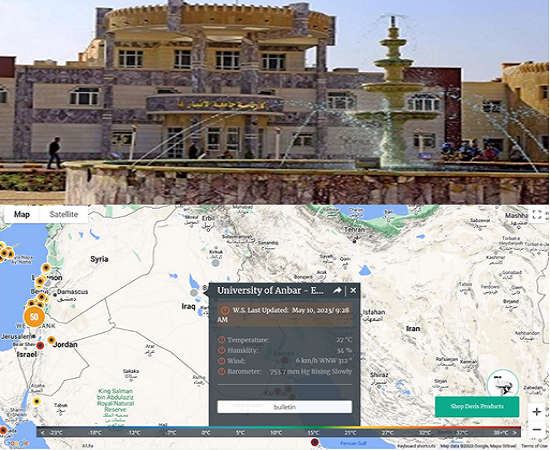
Task: Click the Tehran city label
Action: point(355,230)
